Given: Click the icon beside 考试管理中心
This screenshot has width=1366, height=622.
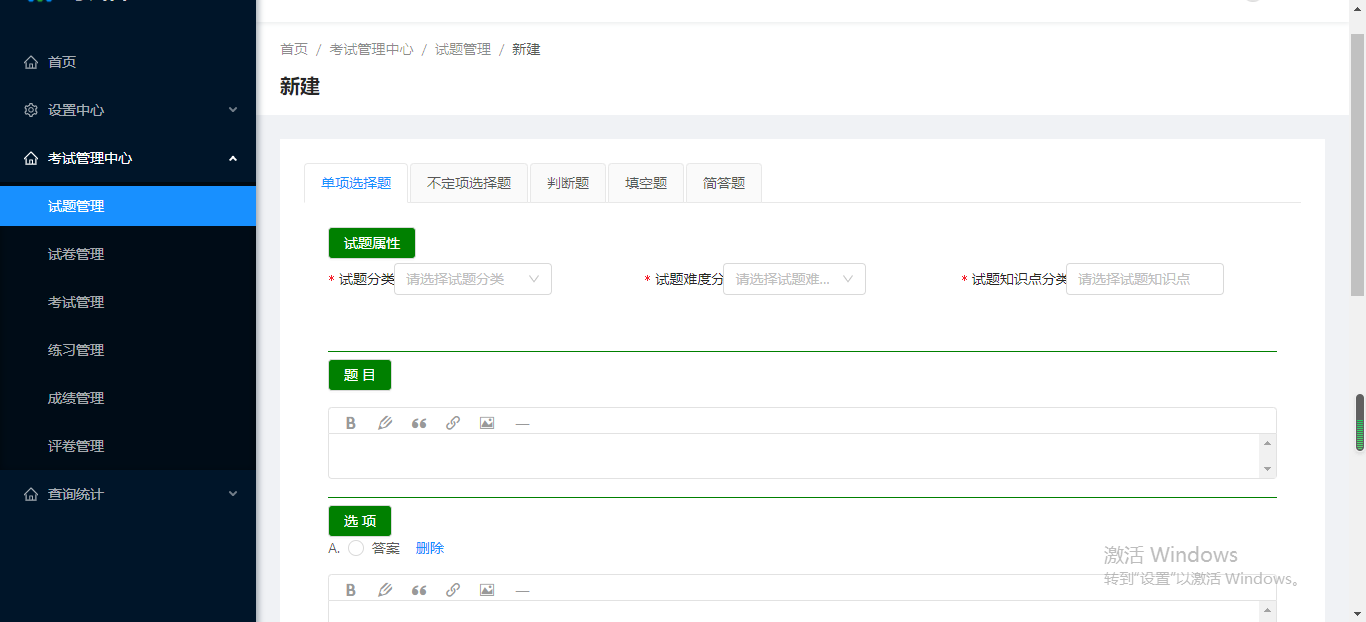Looking at the screenshot, I should click(x=31, y=158).
